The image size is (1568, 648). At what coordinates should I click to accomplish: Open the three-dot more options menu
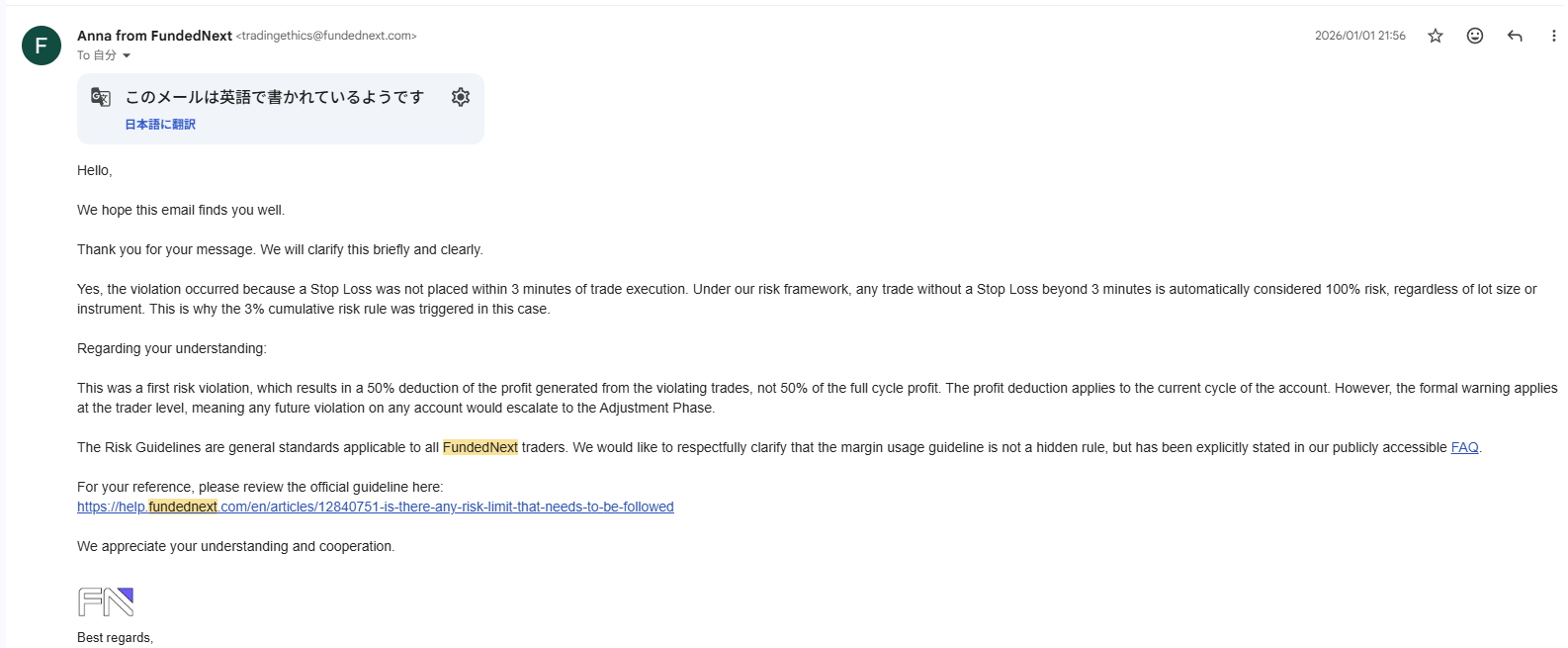pyautogui.click(x=1553, y=36)
